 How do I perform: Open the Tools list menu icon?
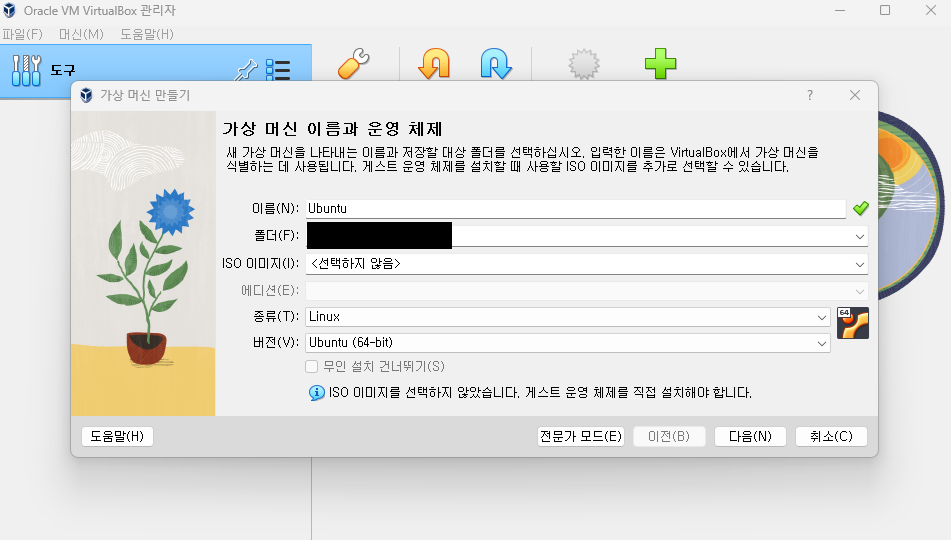pos(278,70)
